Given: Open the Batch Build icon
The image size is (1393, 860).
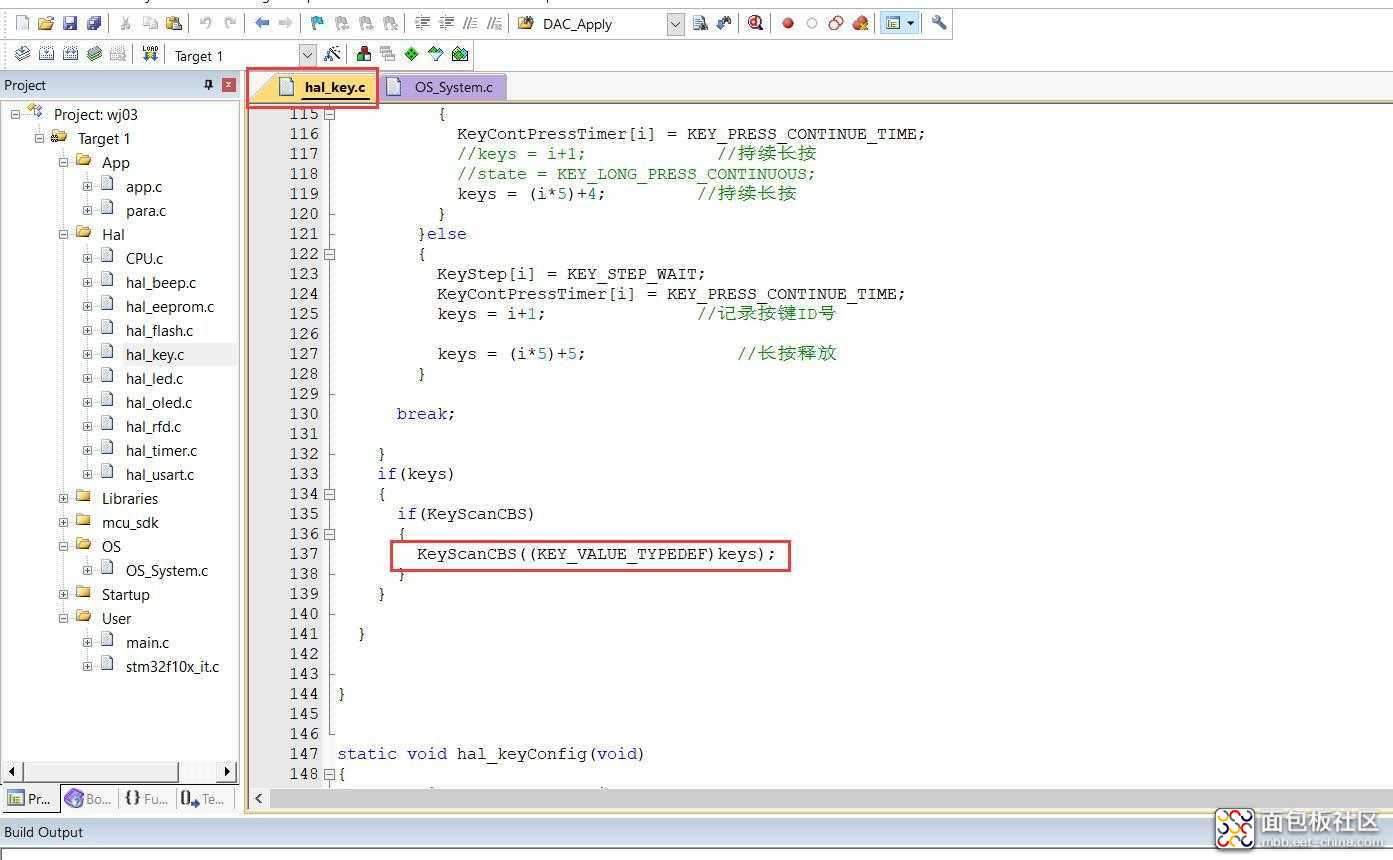Looking at the screenshot, I should pos(94,54).
